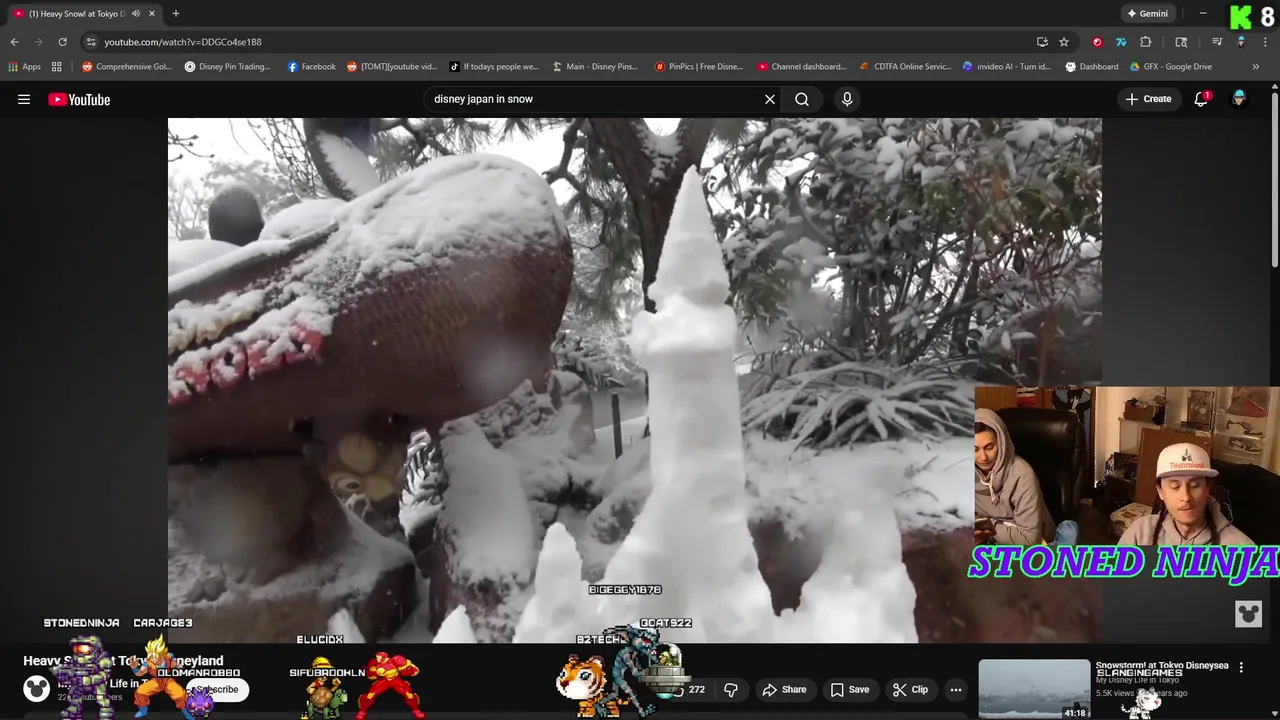Open invideo AI bookmark
The image size is (1280, 720).
[x=1006, y=67]
